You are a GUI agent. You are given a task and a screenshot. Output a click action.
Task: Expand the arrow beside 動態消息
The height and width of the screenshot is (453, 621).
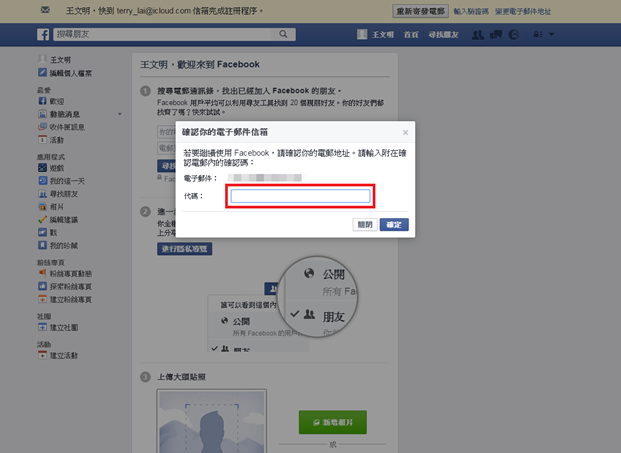tap(120, 114)
